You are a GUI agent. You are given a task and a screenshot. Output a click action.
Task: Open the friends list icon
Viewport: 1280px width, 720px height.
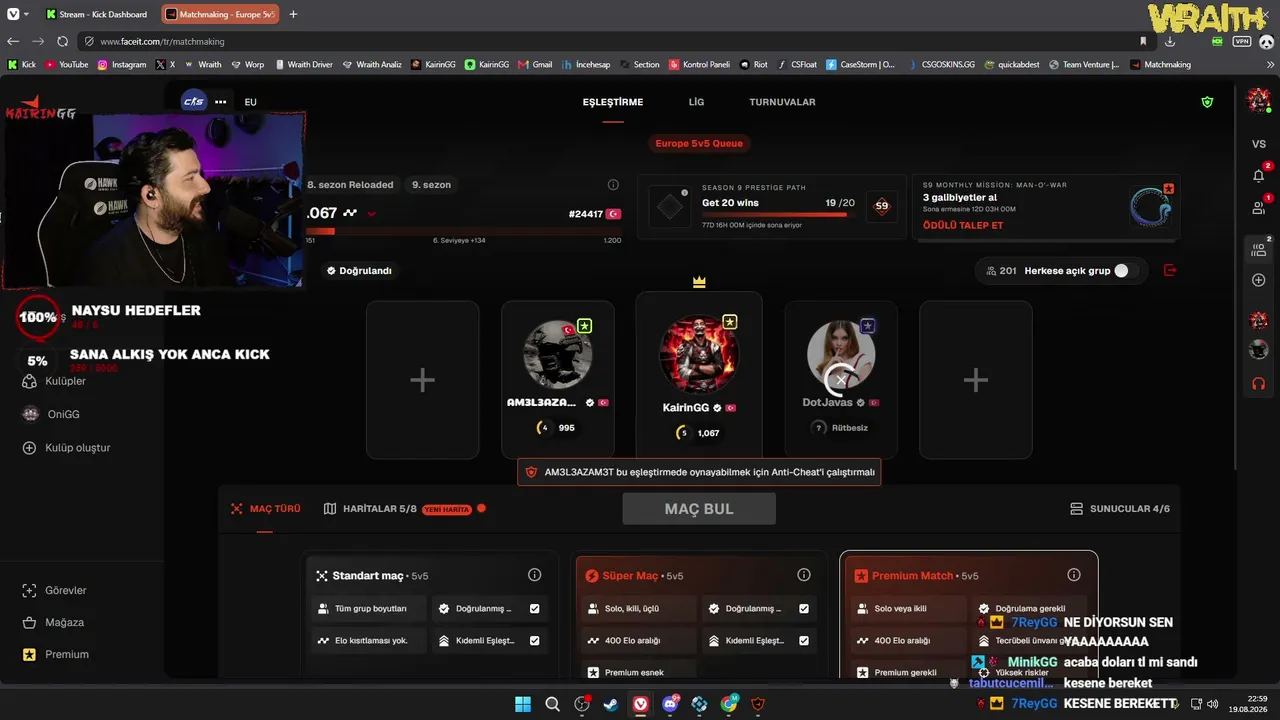(x=1258, y=208)
